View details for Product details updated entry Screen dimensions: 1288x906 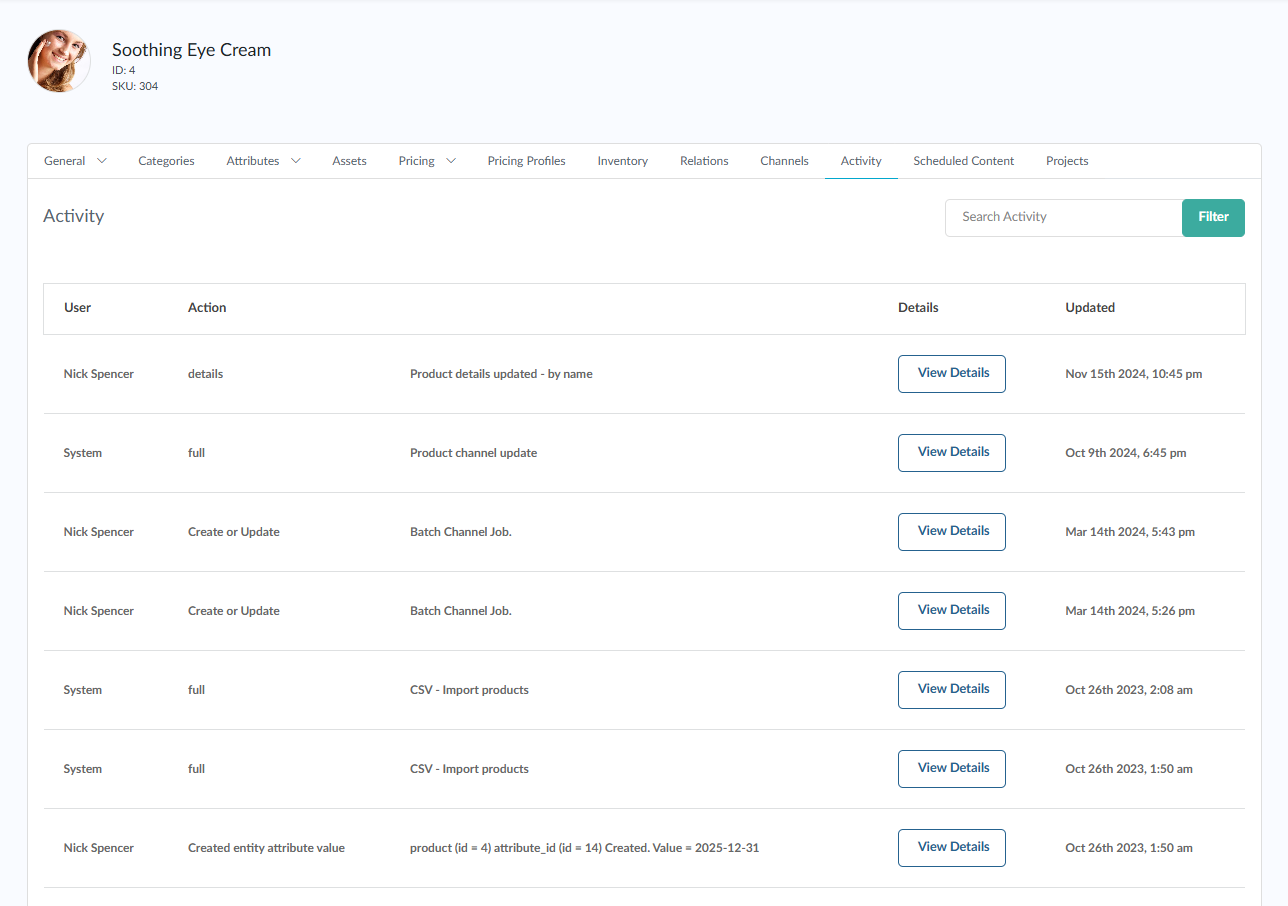click(x=952, y=374)
